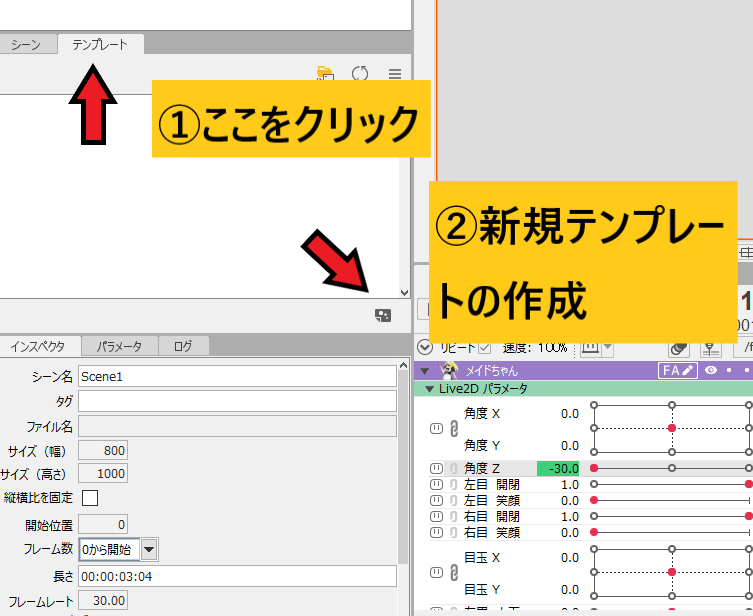
Task: Click the refresh template list icon
Action: point(360,73)
